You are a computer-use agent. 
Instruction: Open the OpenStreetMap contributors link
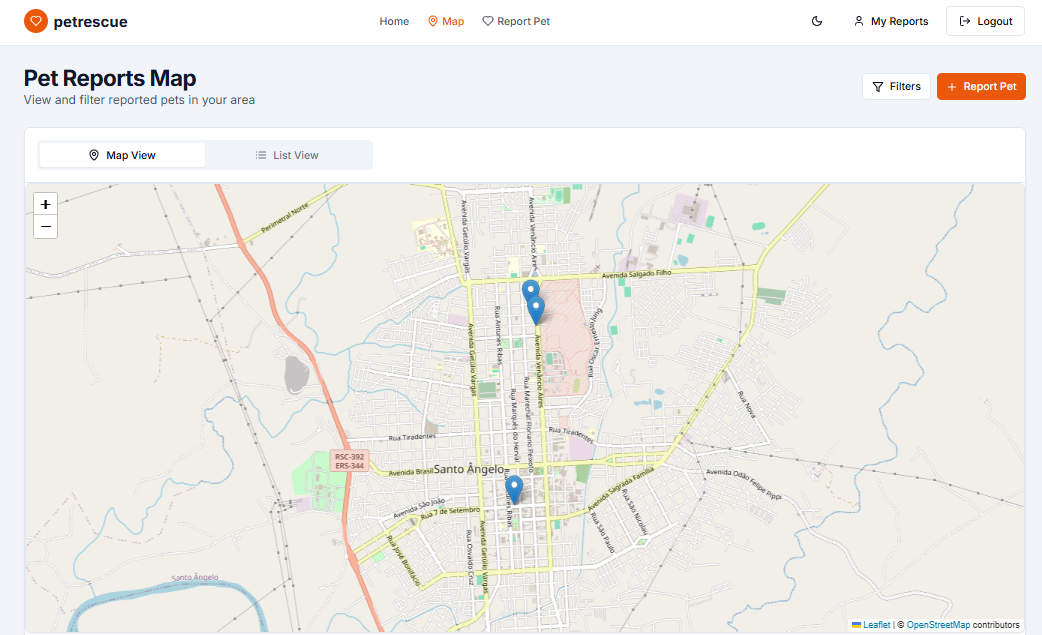[x=938, y=625]
